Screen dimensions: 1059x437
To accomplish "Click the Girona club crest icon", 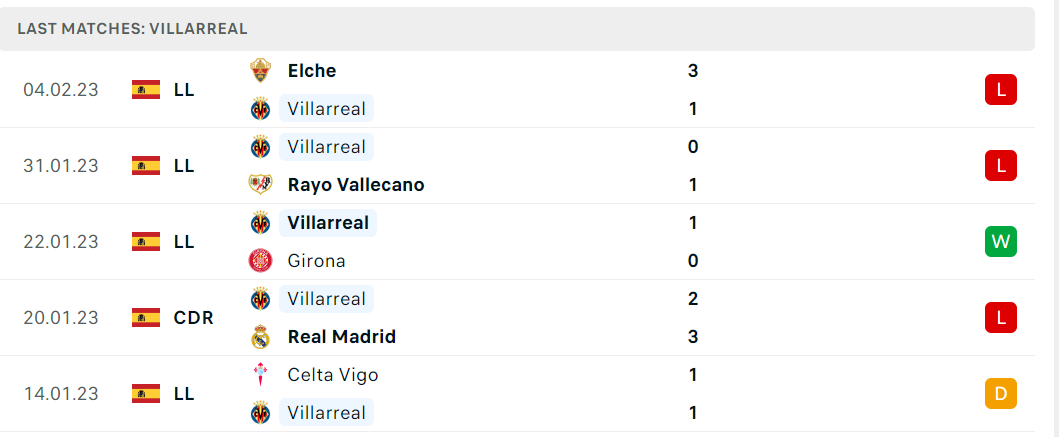I will coord(260,261).
